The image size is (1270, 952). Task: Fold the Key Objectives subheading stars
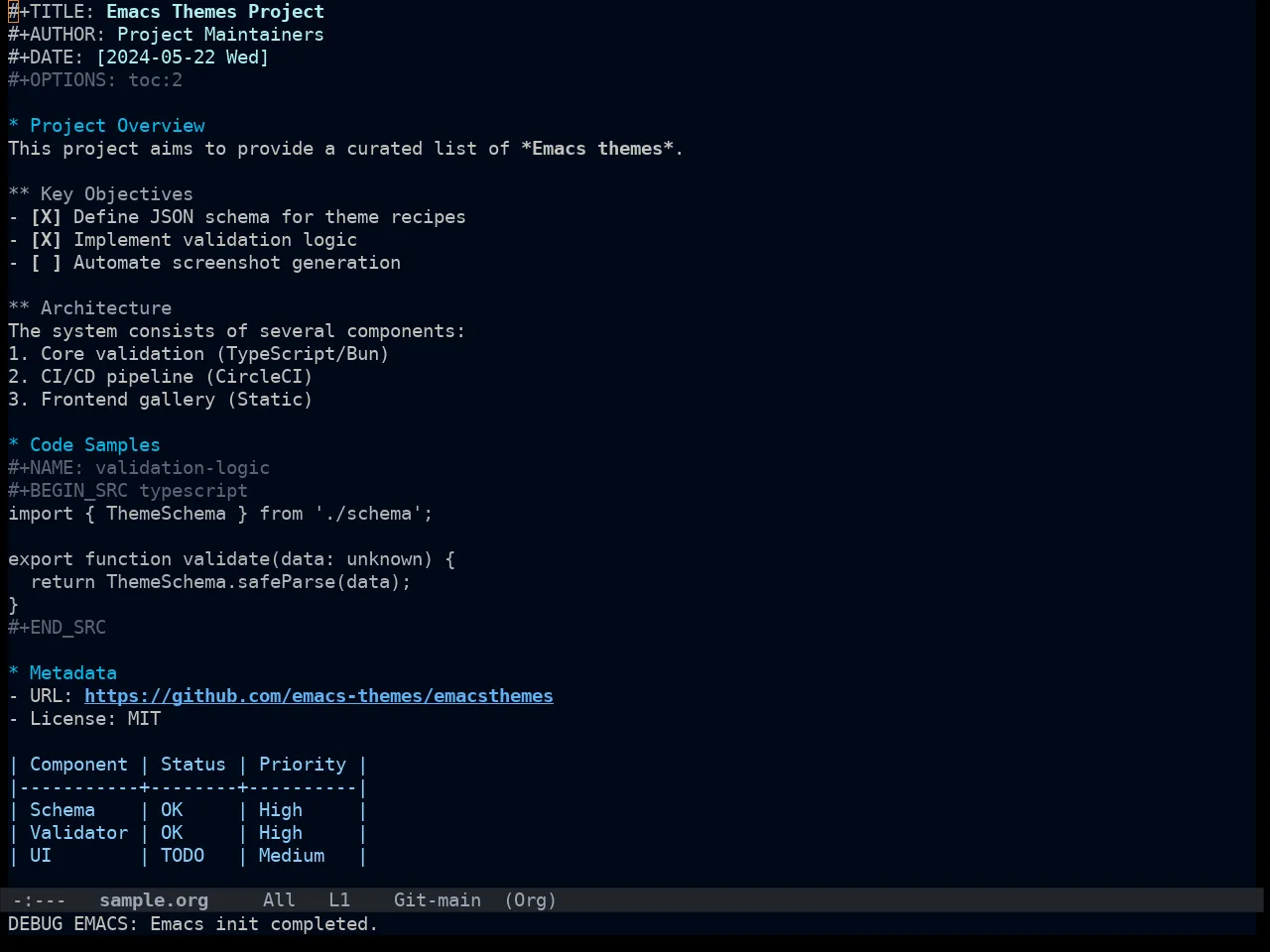click(x=19, y=194)
